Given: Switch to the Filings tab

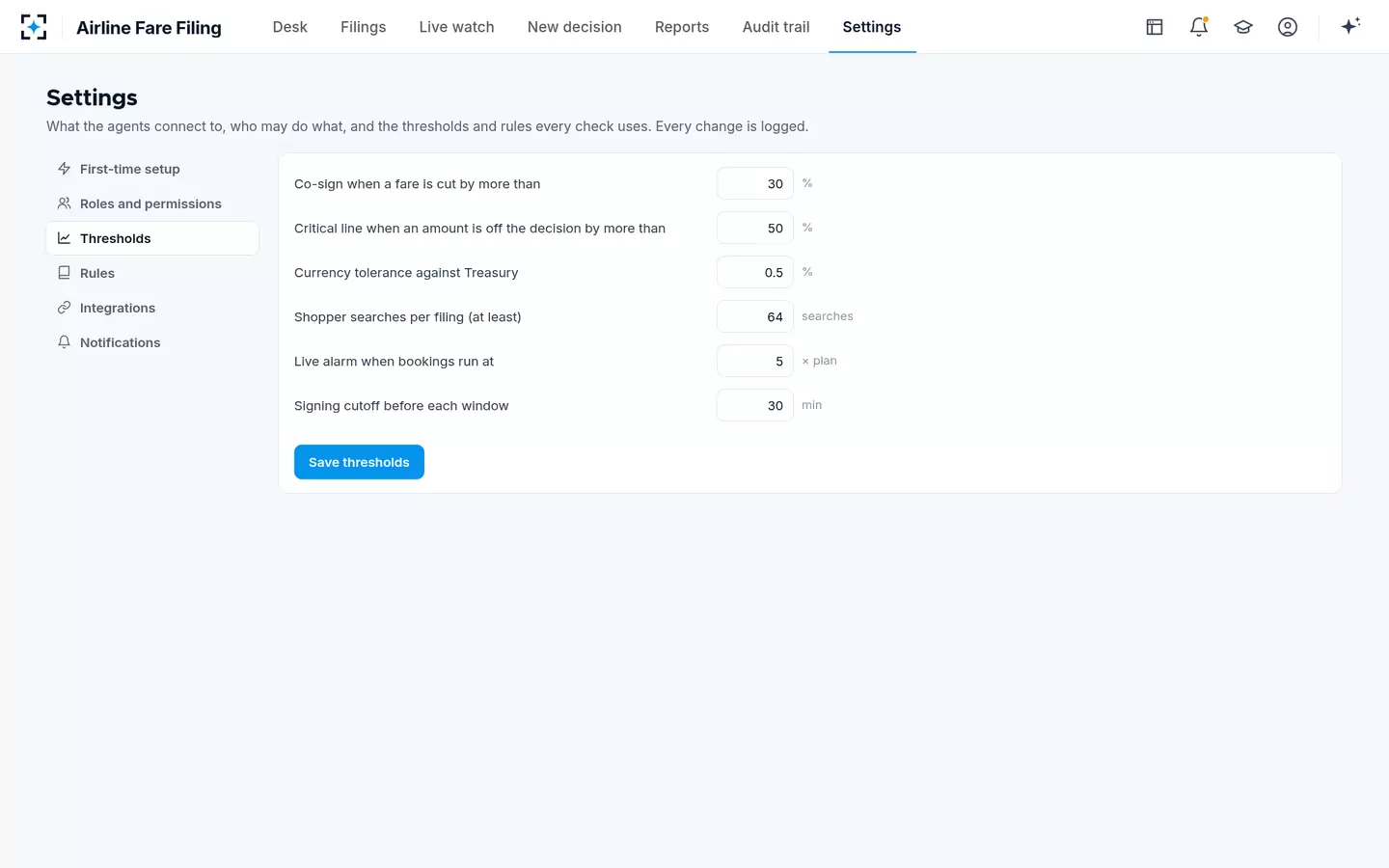Looking at the screenshot, I should (x=363, y=27).
